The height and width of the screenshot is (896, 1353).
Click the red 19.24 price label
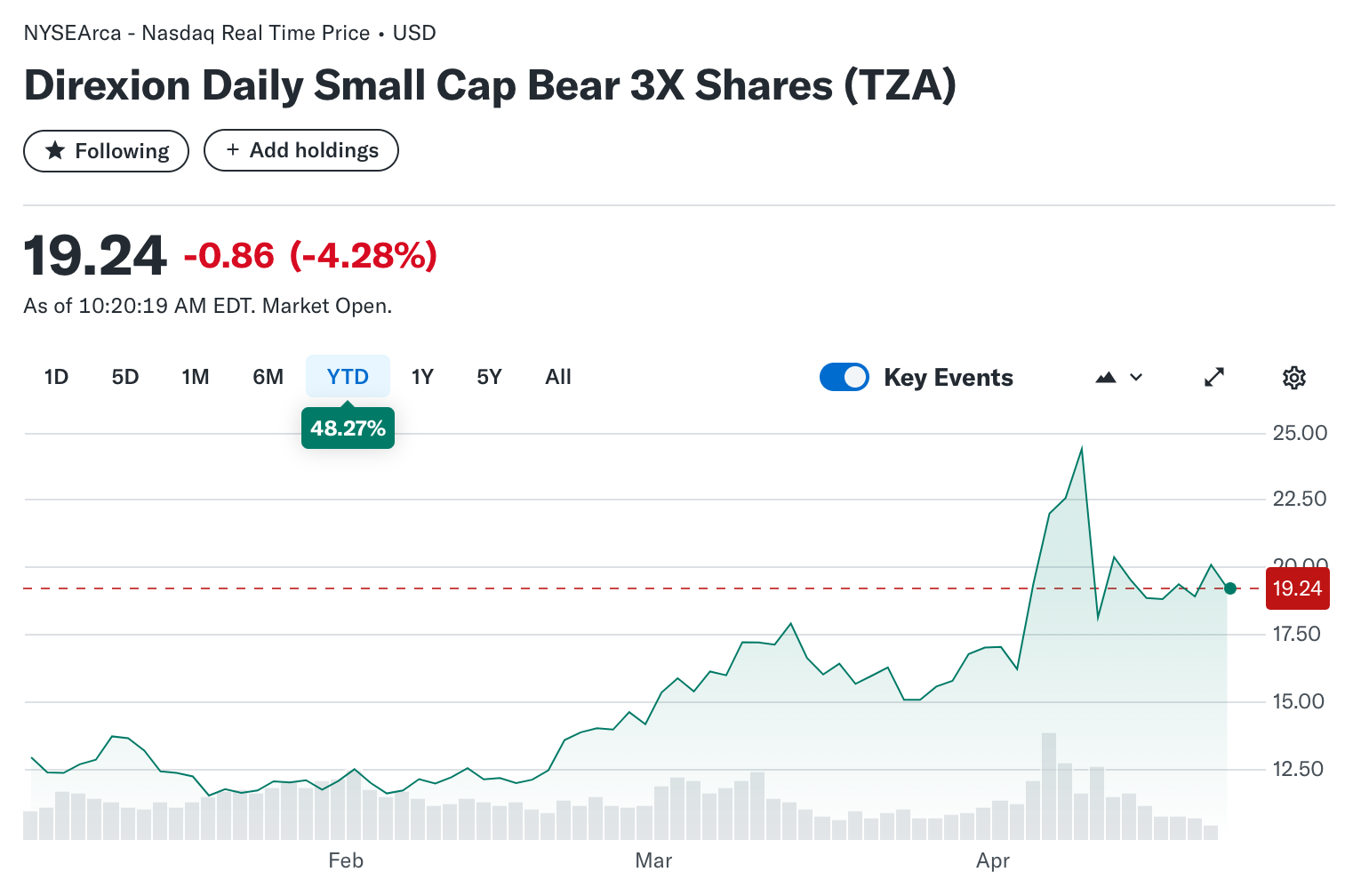coord(1297,588)
